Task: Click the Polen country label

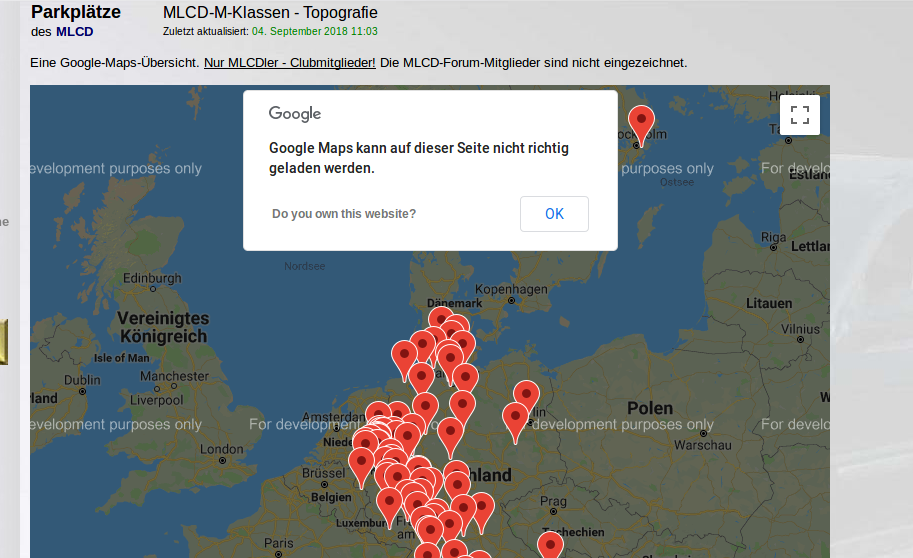Action: (x=650, y=408)
